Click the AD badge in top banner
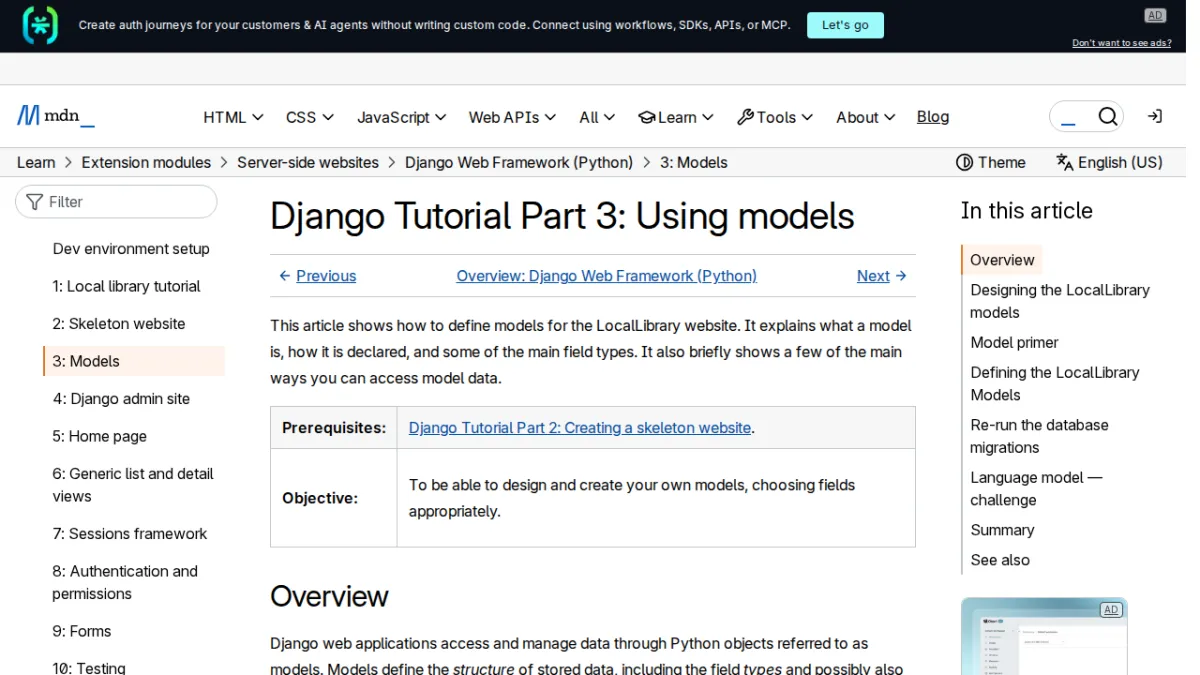The image size is (1200, 675). pos(1155,15)
